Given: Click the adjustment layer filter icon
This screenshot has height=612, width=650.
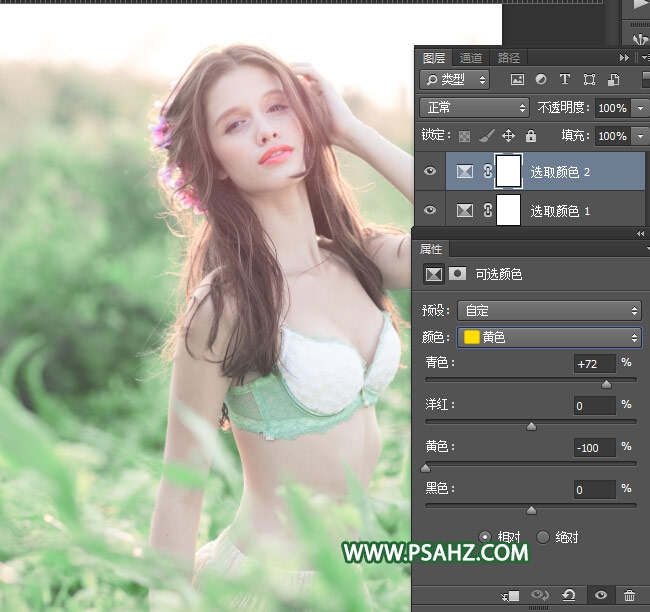Looking at the screenshot, I should [x=541, y=79].
